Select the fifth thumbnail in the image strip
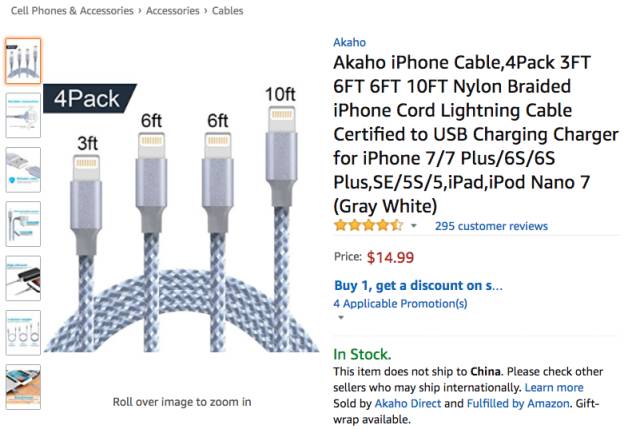Image resolution: width=640 pixels, height=429 pixels. 23,277
